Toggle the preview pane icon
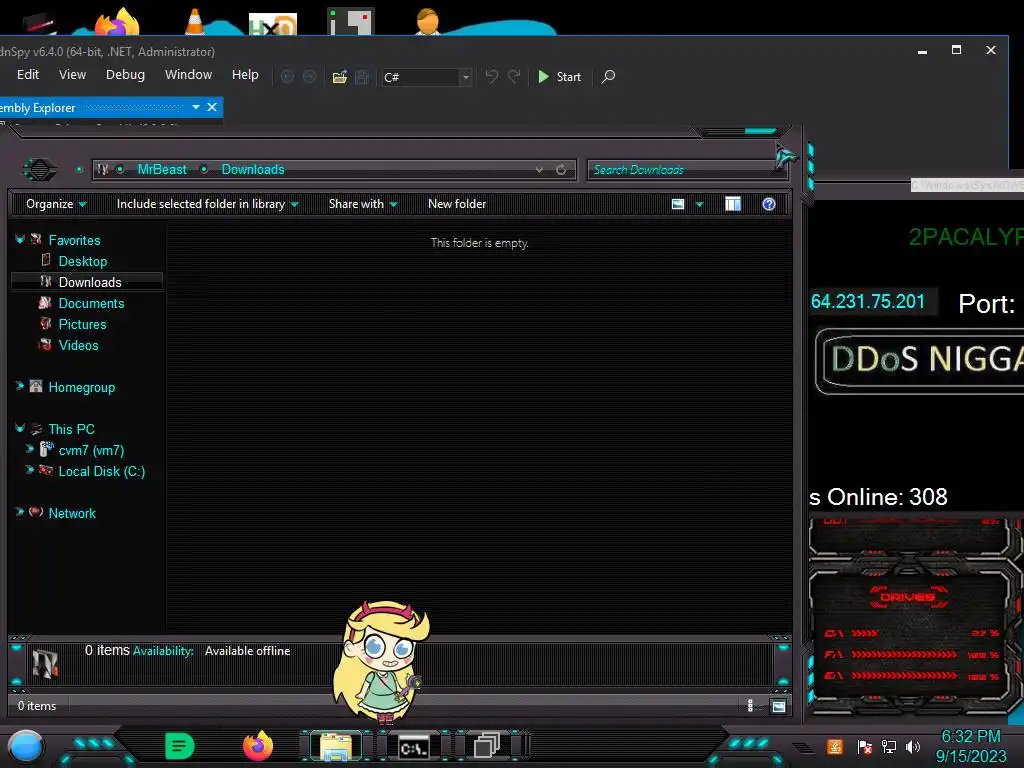1024x768 pixels. tap(733, 204)
